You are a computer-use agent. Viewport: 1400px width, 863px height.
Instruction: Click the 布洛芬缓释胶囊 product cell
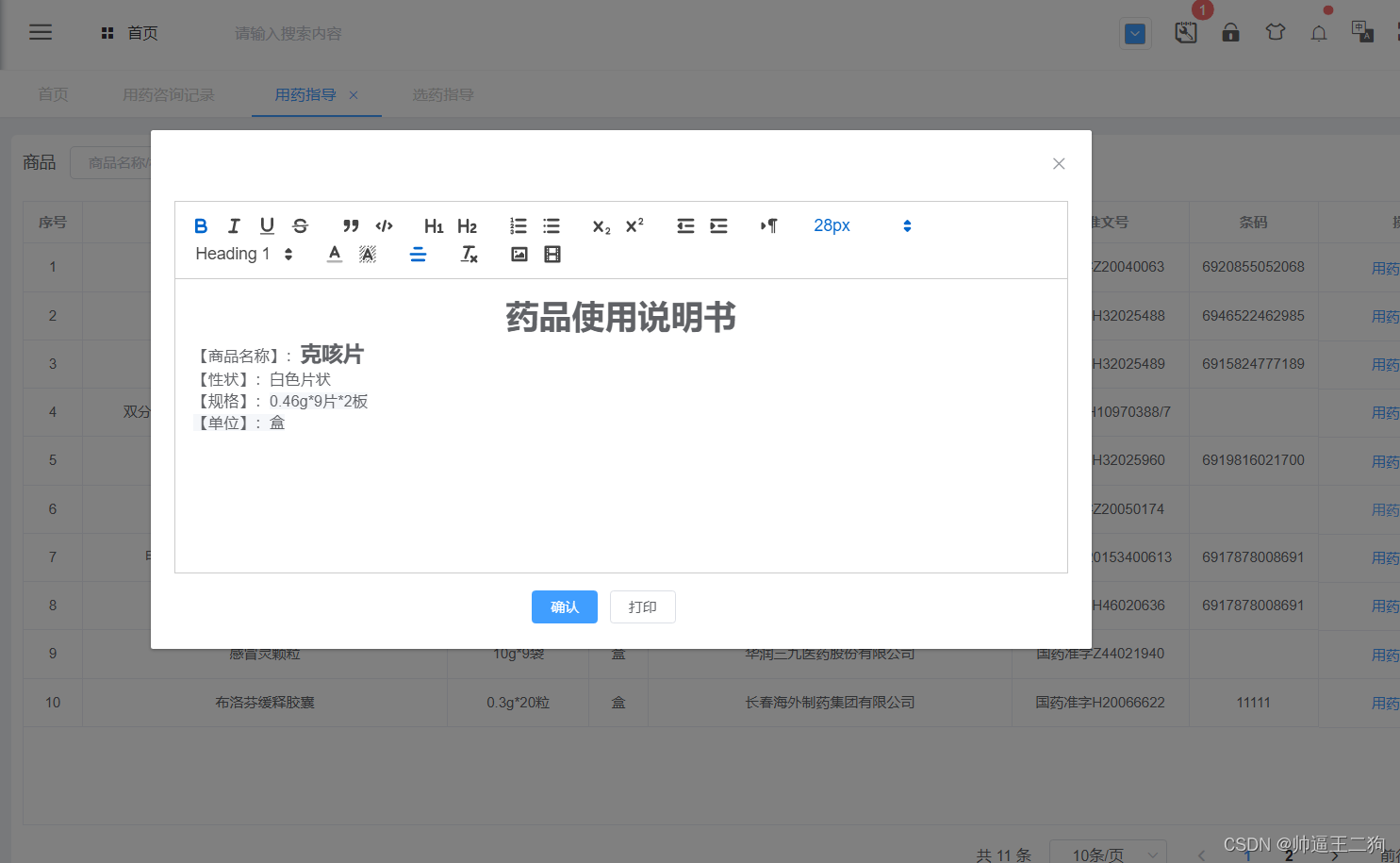point(265,703)
